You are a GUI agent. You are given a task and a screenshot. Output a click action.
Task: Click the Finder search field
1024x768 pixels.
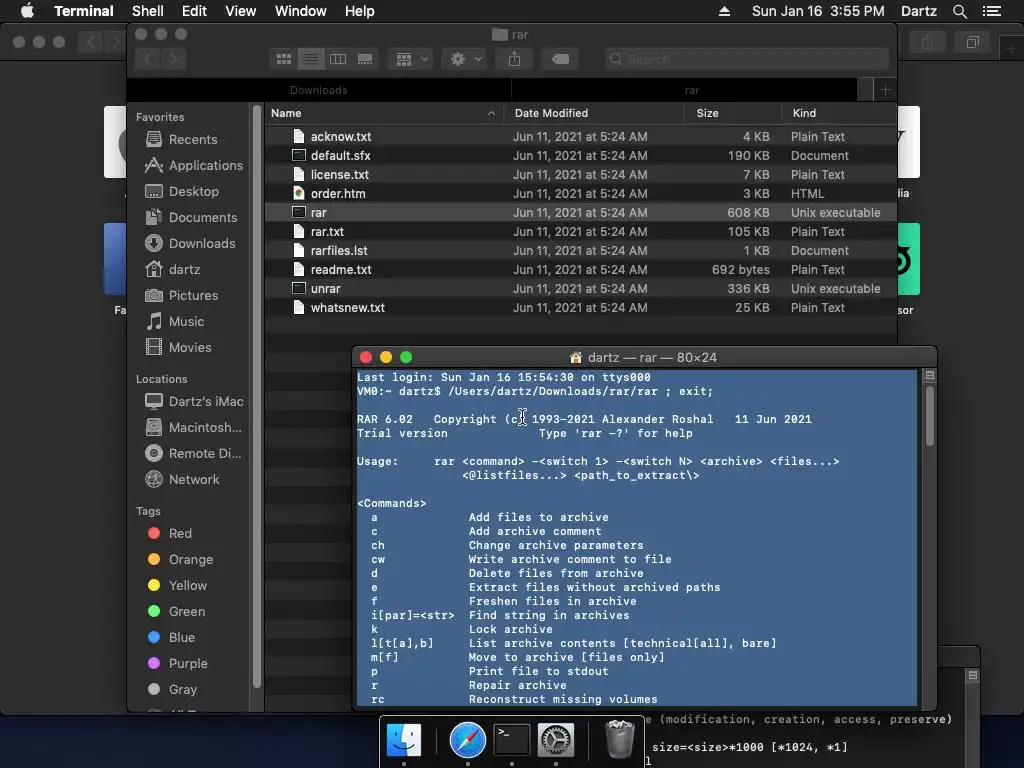coord(746,59)
